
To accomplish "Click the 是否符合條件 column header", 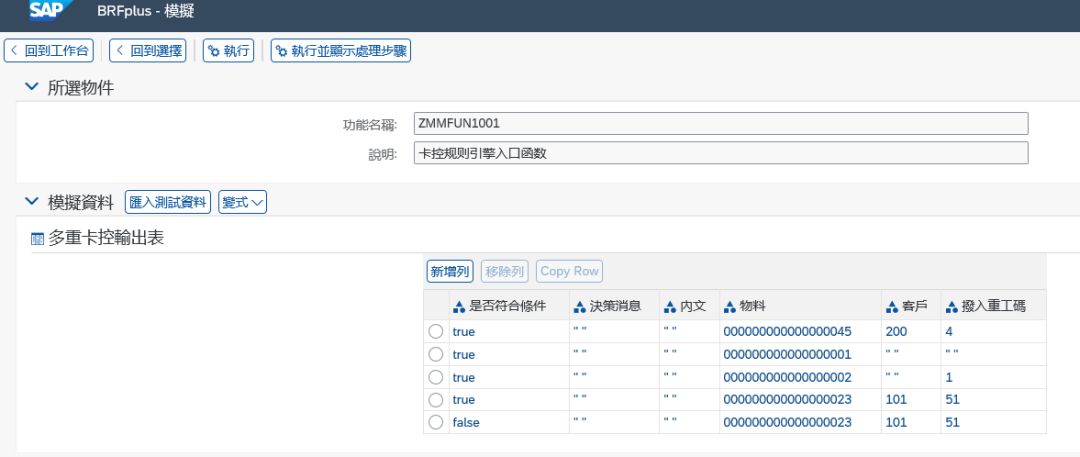I will click(509, 306).
